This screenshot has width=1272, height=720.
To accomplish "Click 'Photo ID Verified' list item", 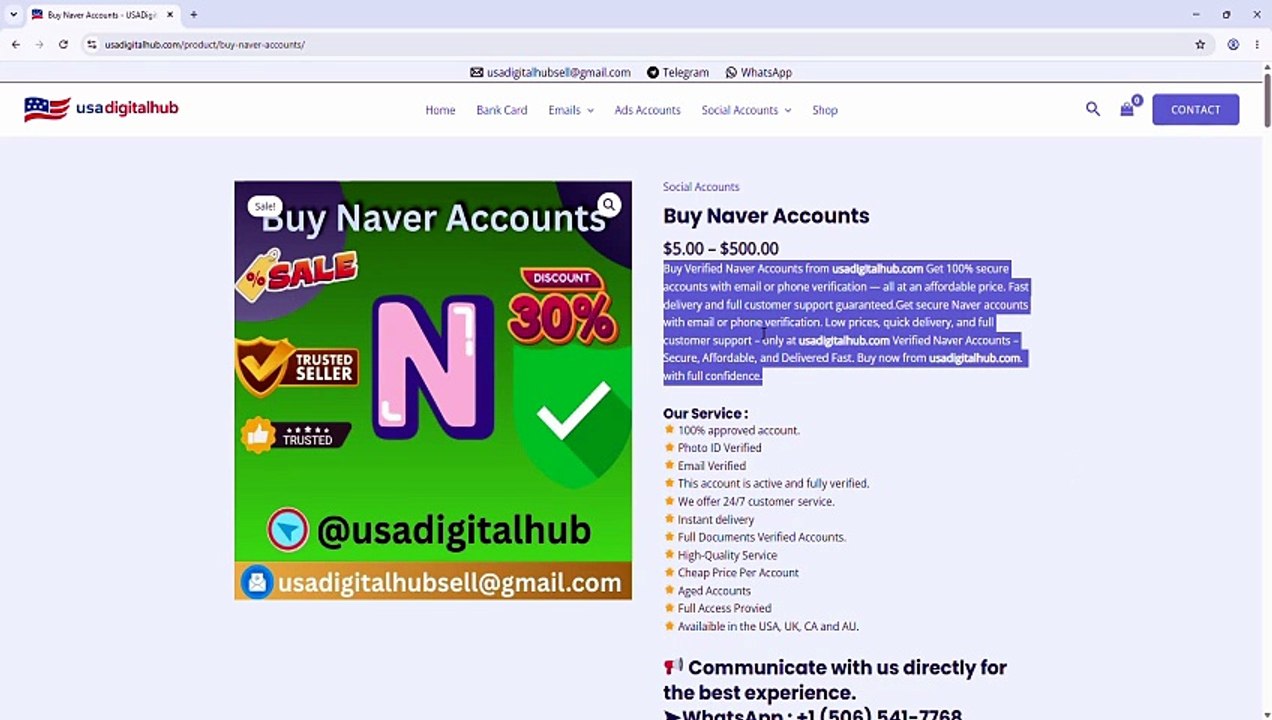I will pos(719,448).
